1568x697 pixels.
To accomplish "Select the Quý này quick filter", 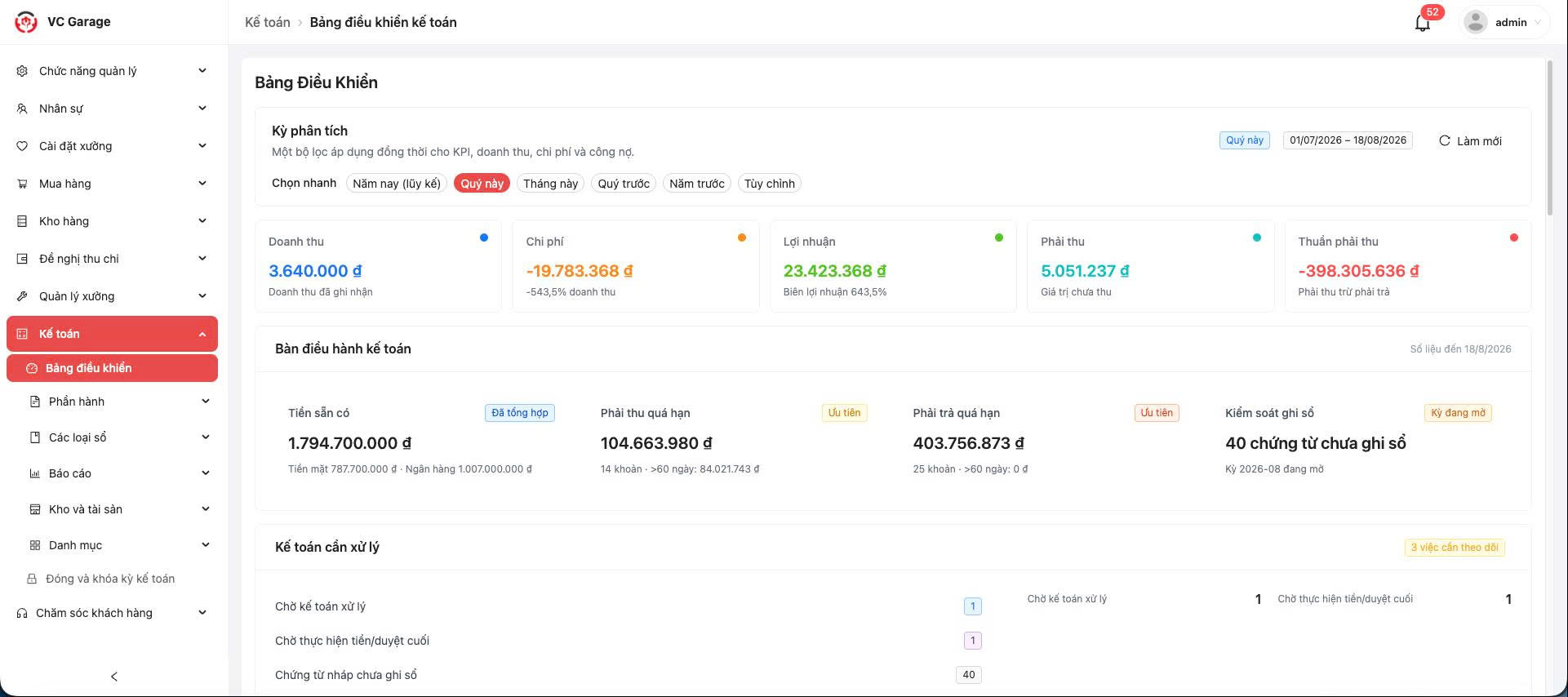I will click(x=482, y=184).
